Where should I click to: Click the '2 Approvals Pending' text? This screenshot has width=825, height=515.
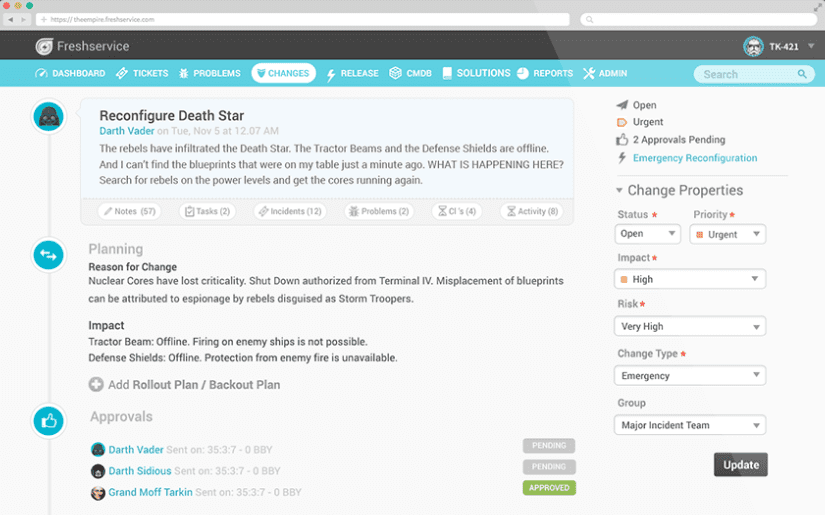click(679, 139)
